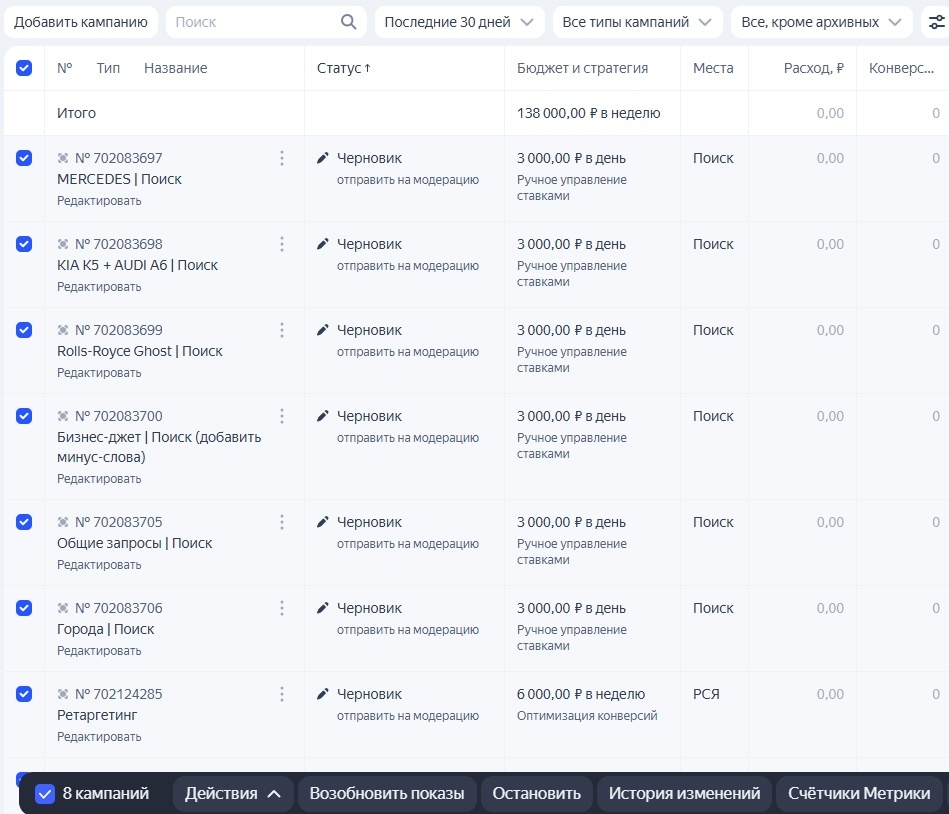Open История изменений
Screen dimensions: 949x814
685,793
